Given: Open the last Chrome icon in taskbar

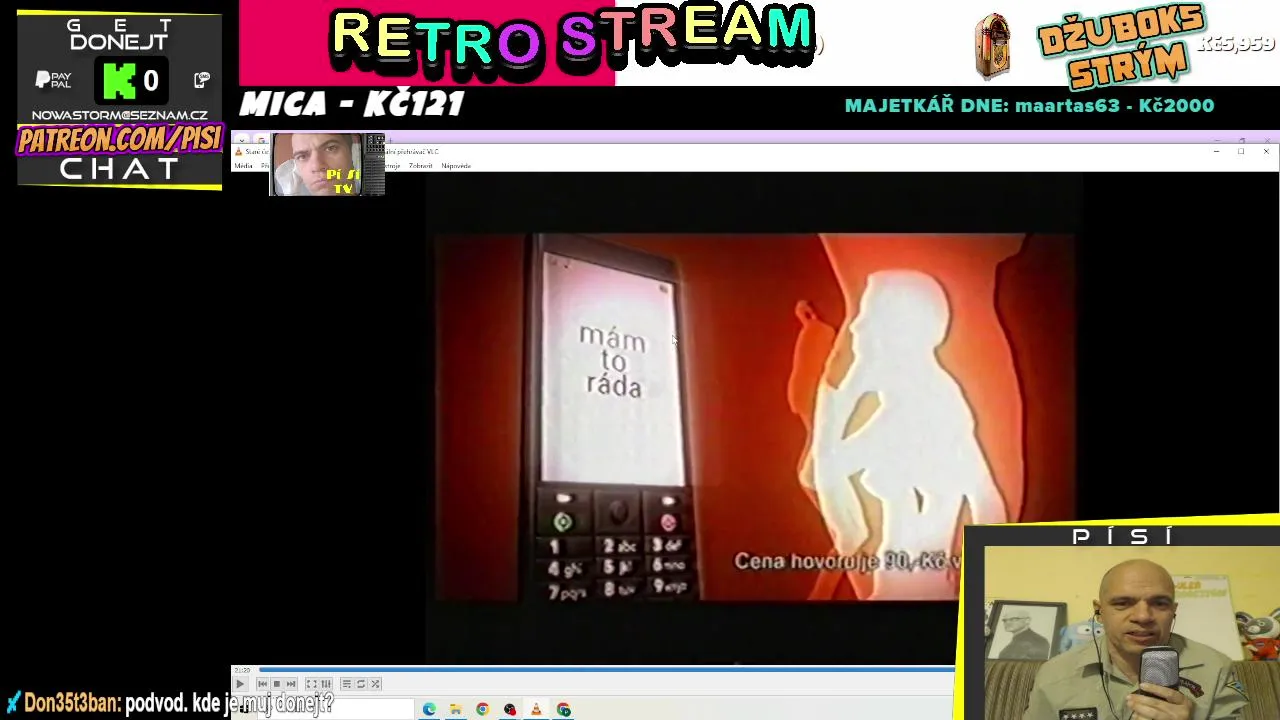Looking at the screenshot, I should pyautogui.click(x=564, y=709).
